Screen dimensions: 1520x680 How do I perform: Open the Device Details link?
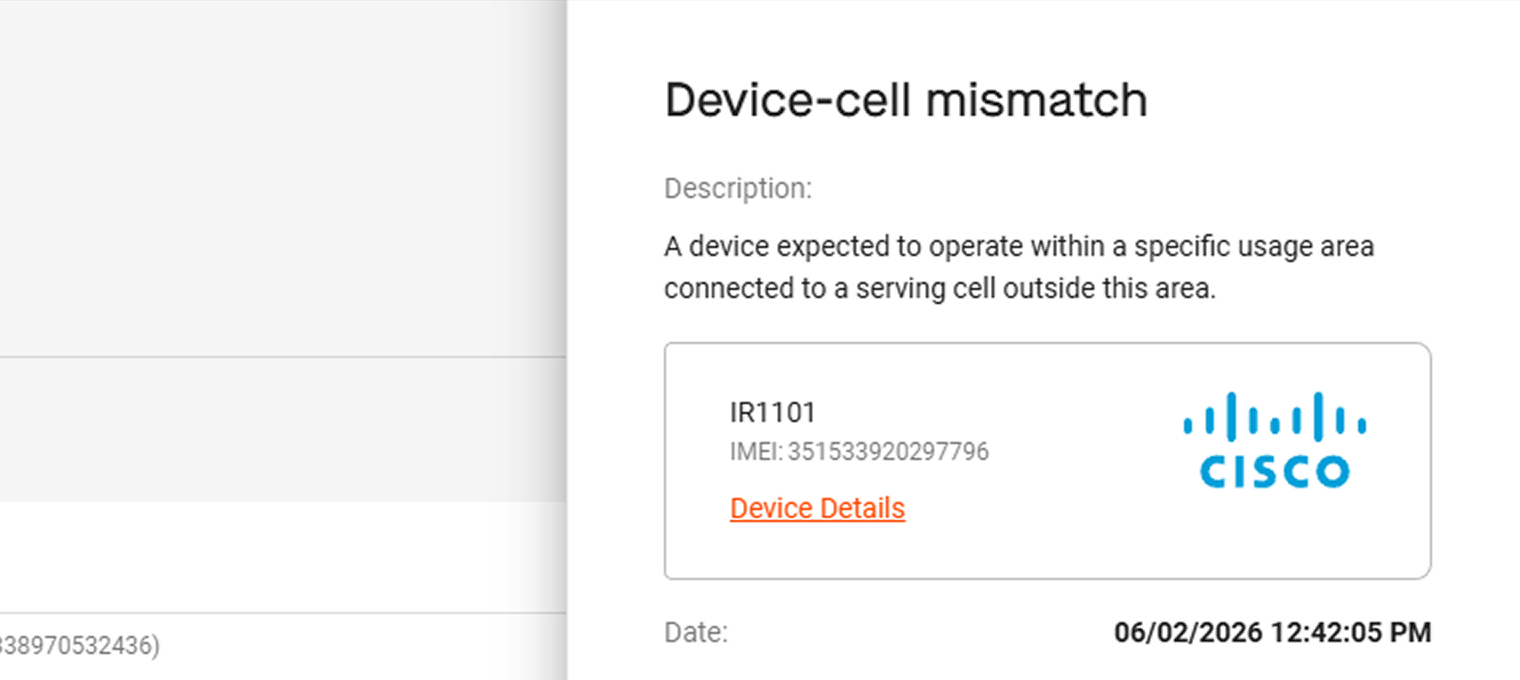point(817,508)
